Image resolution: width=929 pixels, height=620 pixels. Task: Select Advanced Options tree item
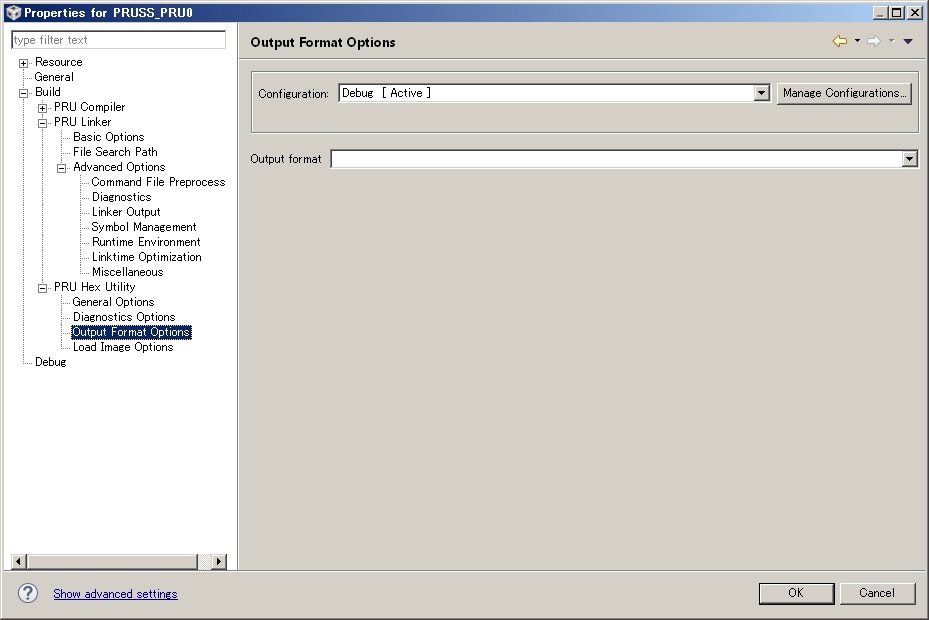click(119, 167)
